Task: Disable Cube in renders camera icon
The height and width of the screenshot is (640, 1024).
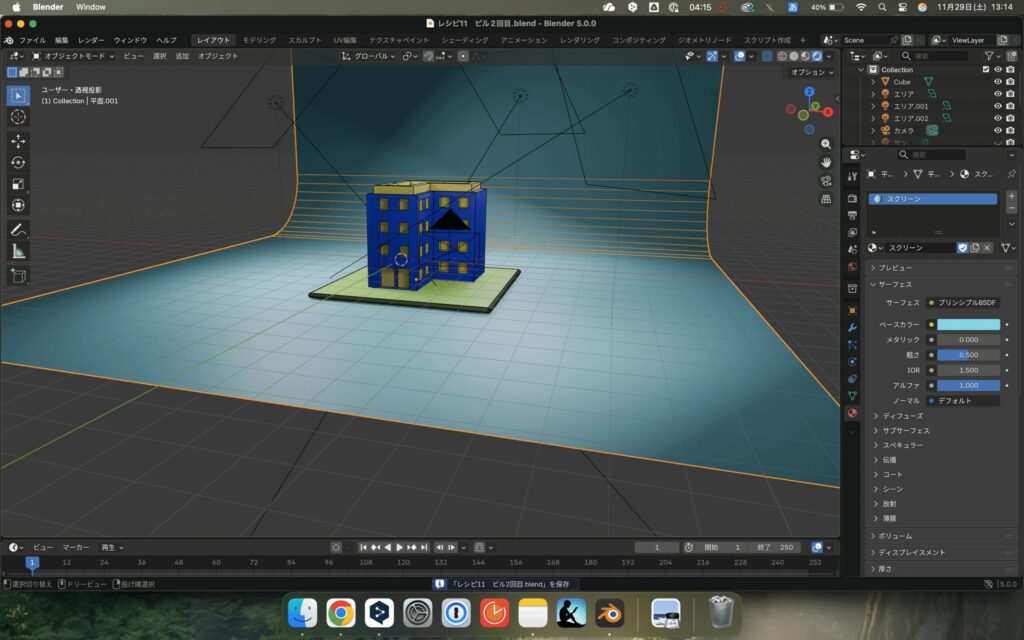Action: (1010, 82)
